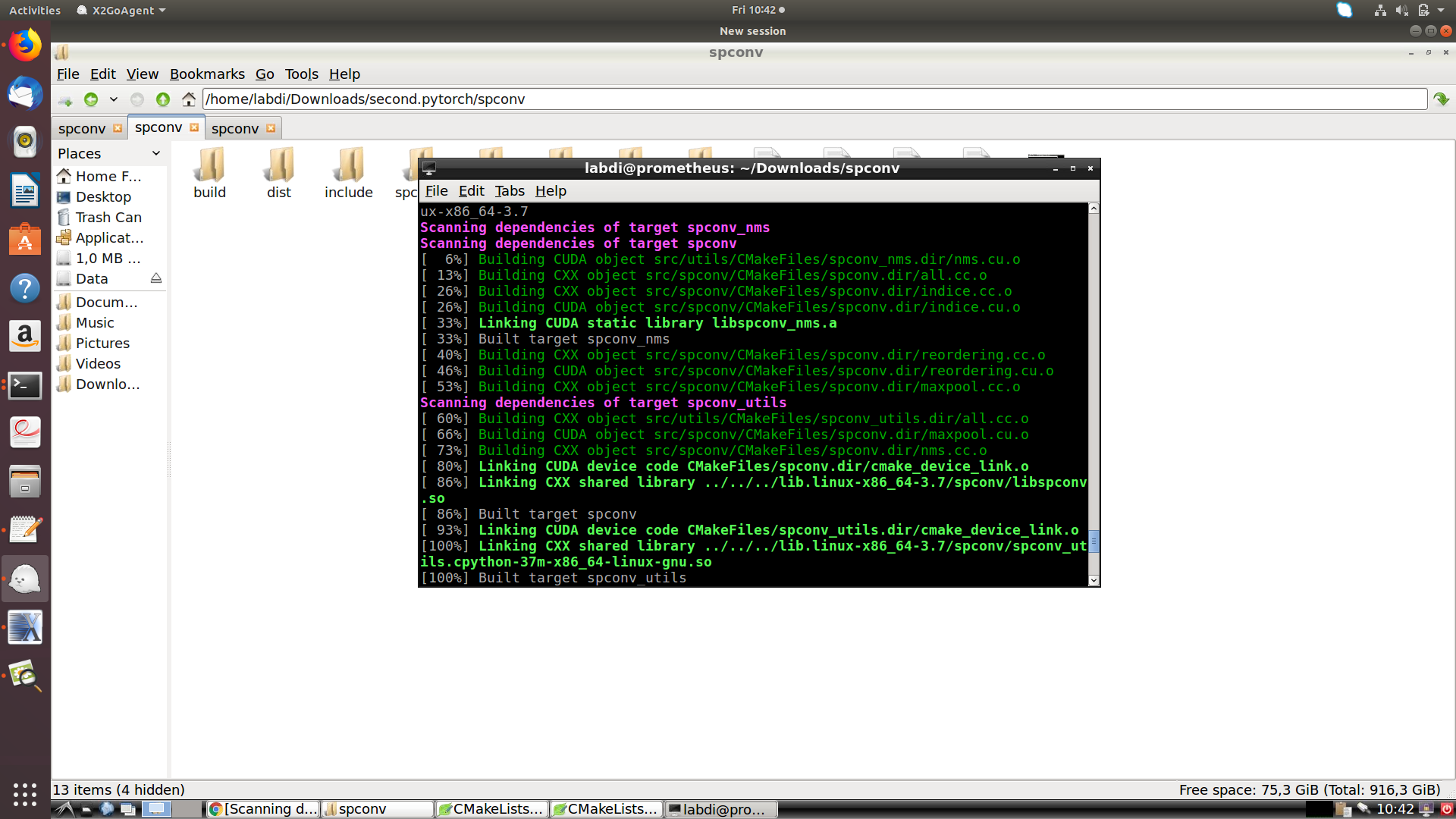Screen dimensions: 1456x819
Task: Click the Back navigation arrow
Action: coord(90,99)
